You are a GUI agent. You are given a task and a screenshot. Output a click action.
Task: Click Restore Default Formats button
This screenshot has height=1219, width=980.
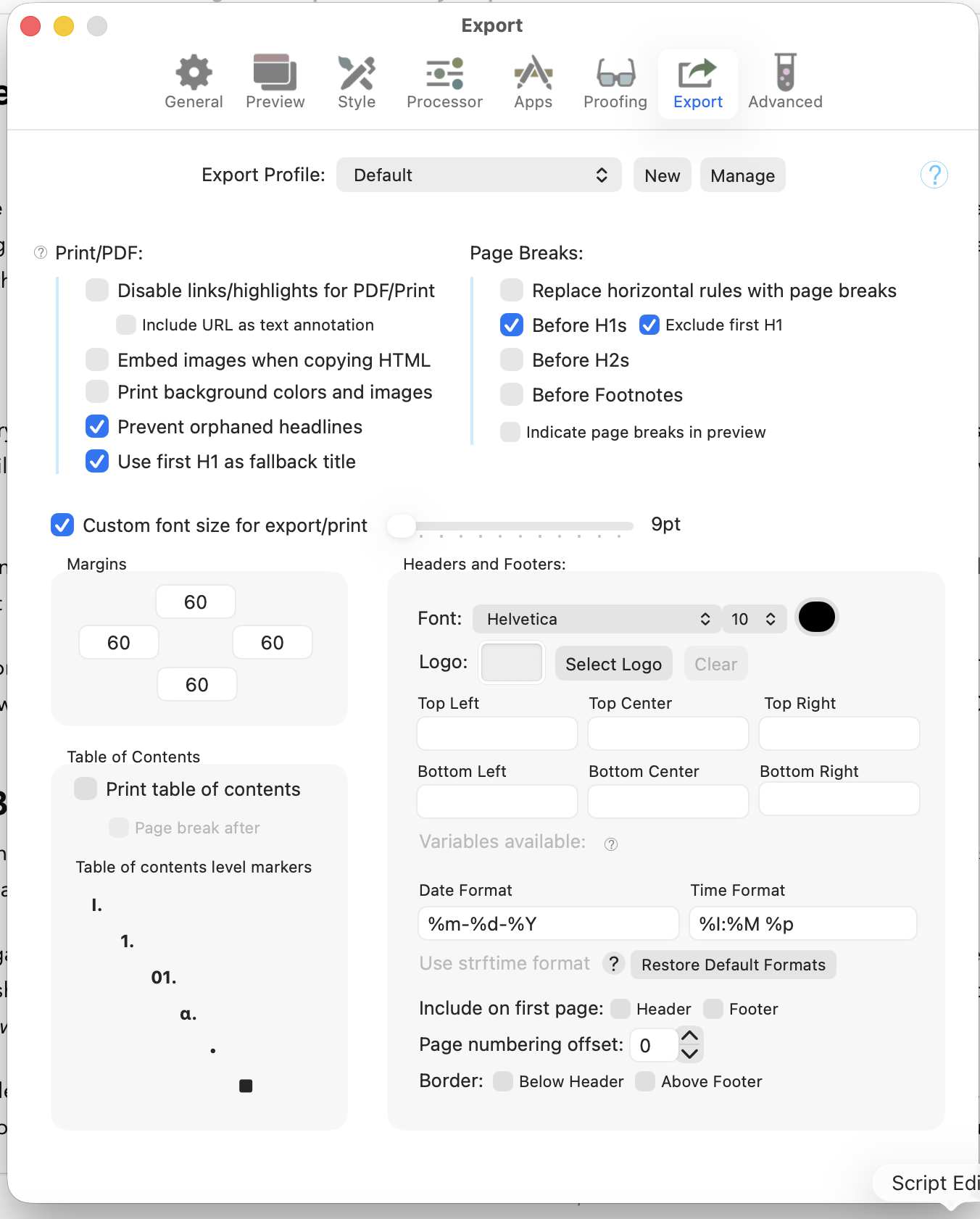coord(734,965)
